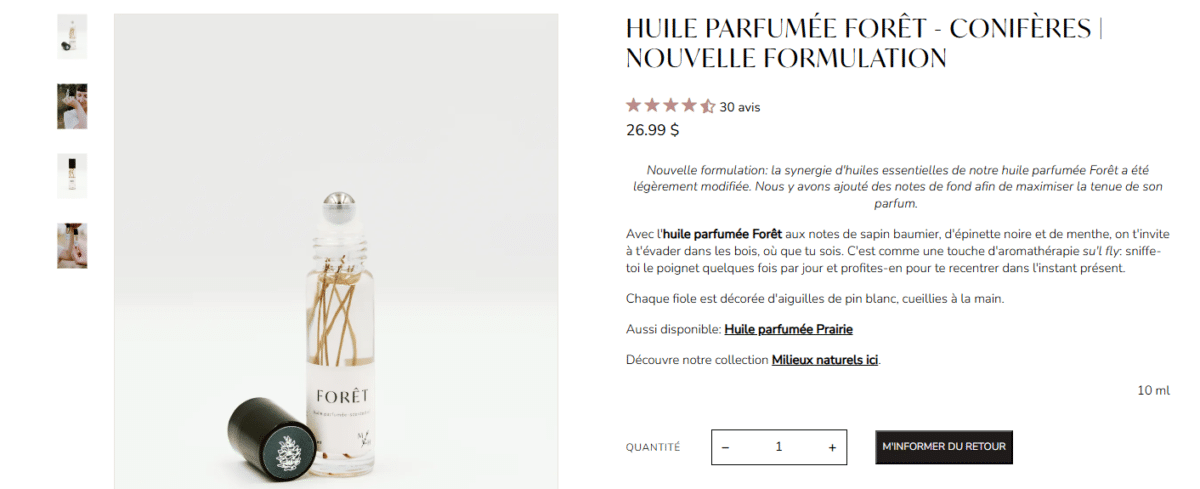This screenshot has height=489, width=1200.
Task: Click the main Forêt bottle product image
Action: click(x=336, y=251)
